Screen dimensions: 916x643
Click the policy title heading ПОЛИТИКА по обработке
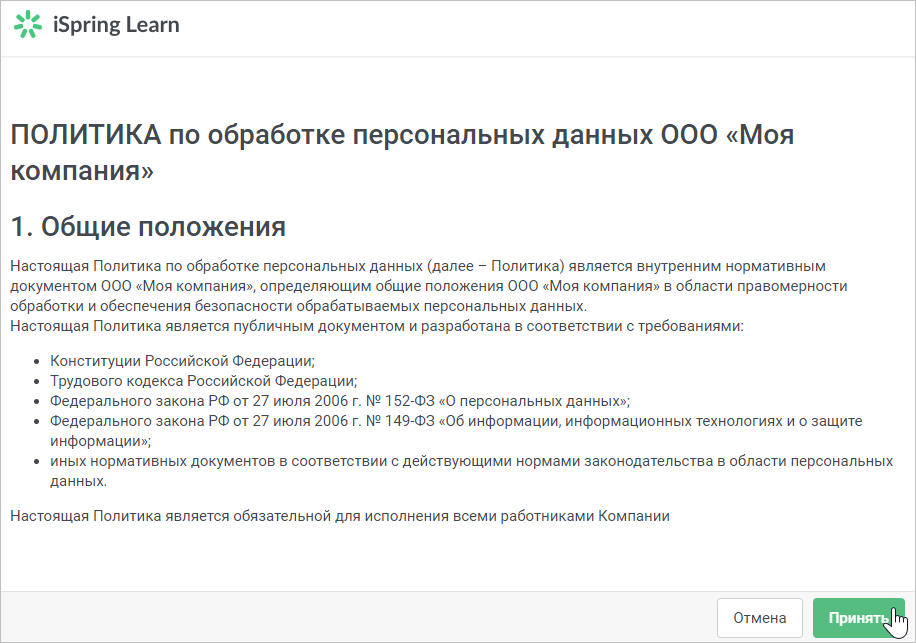click(402, 152)
